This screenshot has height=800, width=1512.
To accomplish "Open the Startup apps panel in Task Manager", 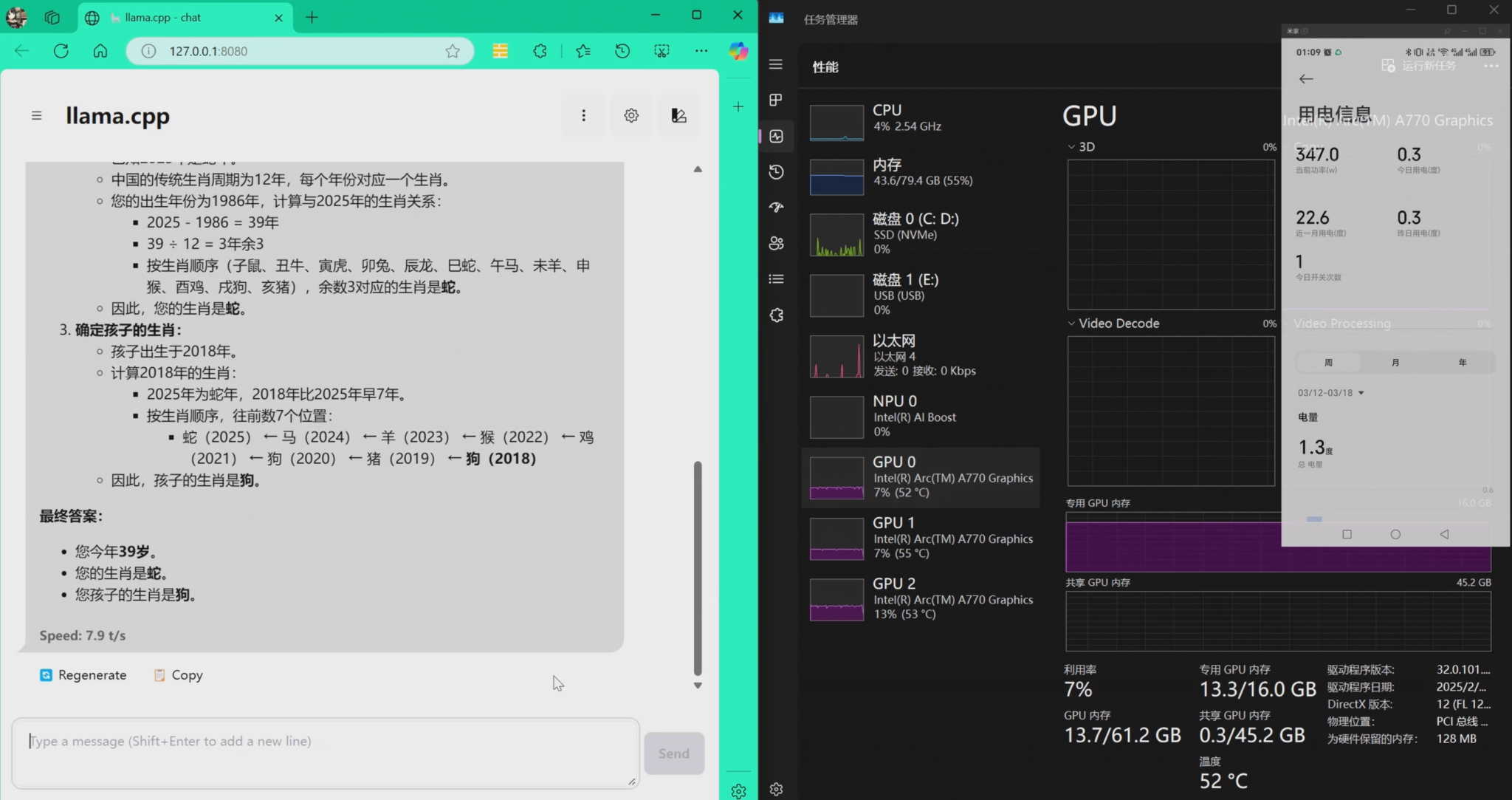I will pos(776,208).
